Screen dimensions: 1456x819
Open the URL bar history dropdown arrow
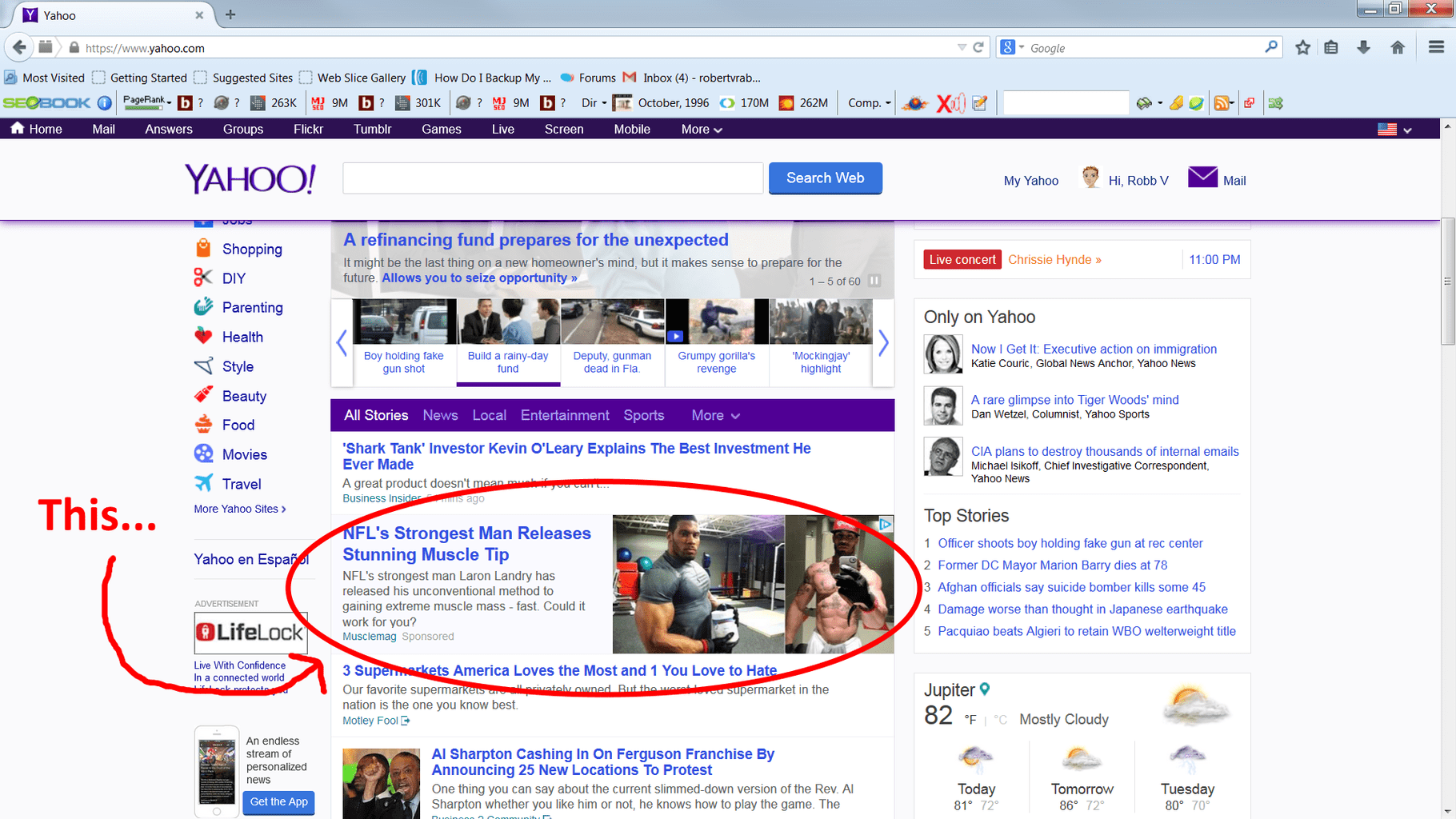pos(962,48)
